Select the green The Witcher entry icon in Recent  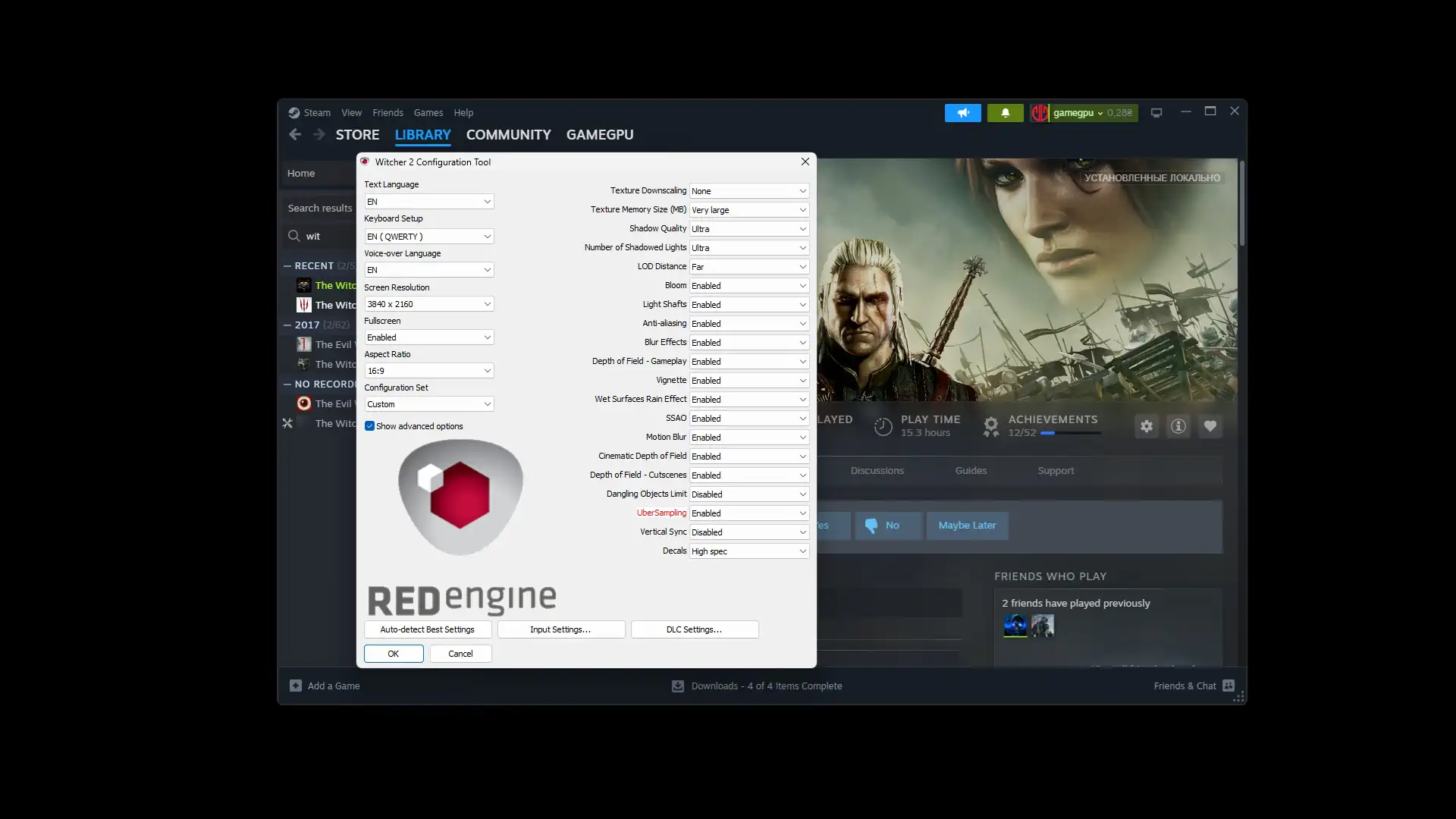coord(303,285)
